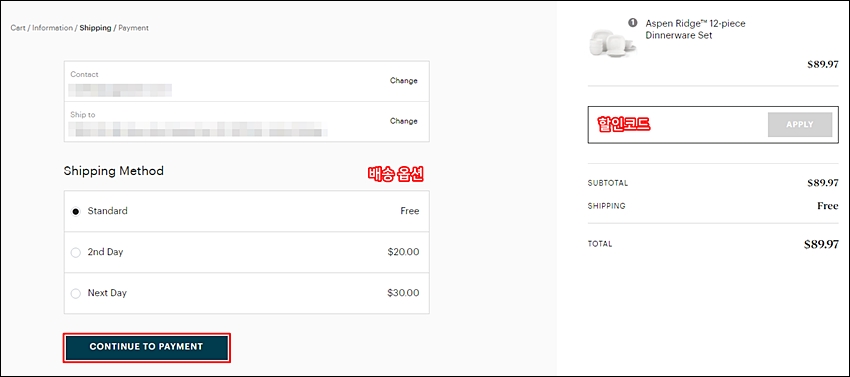Image resolution: width=850 pixels, height=377 pixels.
Task: Go back to Cart breadcrumb
Action: (x=17, y=28)
